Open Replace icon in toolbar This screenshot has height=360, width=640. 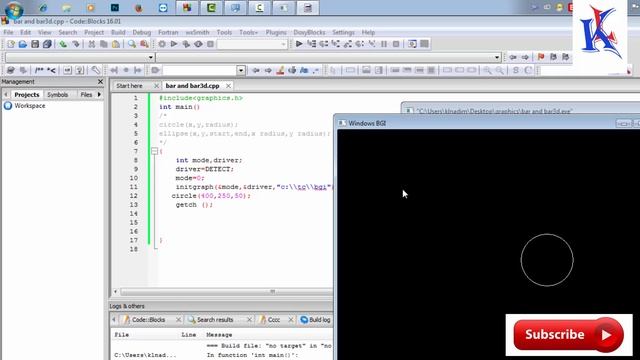coord(144,44)
